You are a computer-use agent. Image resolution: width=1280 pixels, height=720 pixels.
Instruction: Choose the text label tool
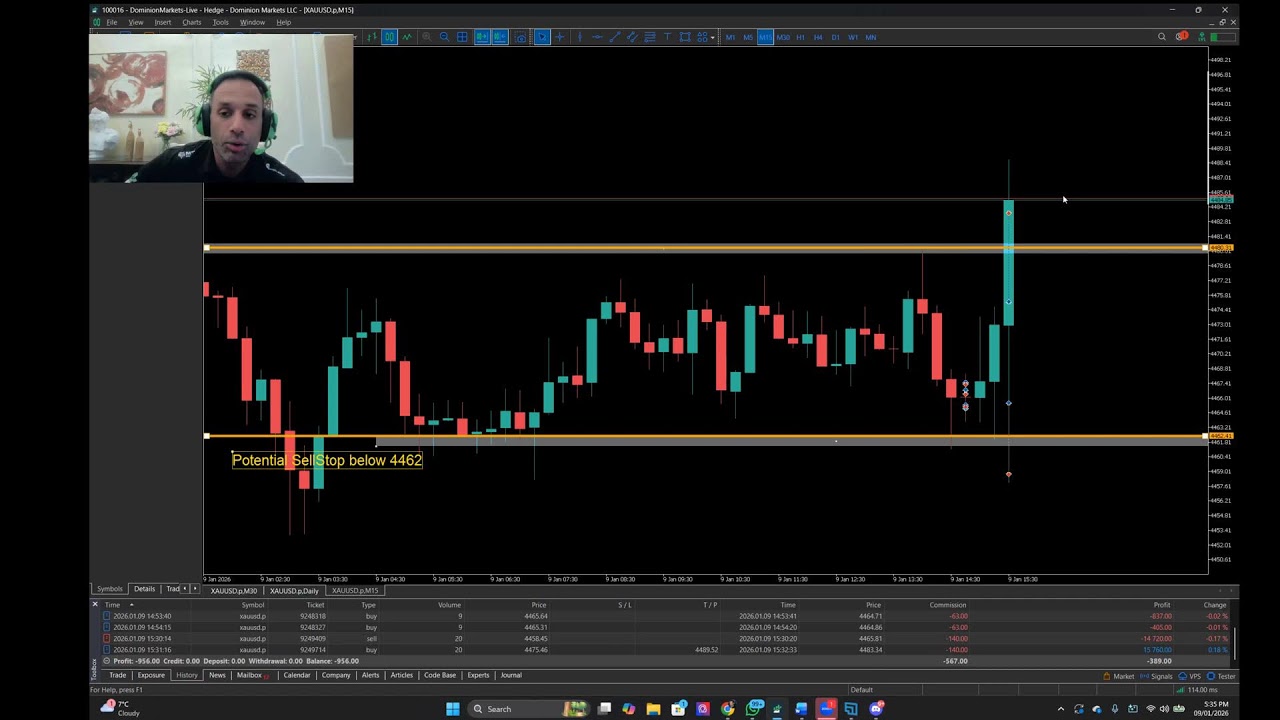coord(667,37)
